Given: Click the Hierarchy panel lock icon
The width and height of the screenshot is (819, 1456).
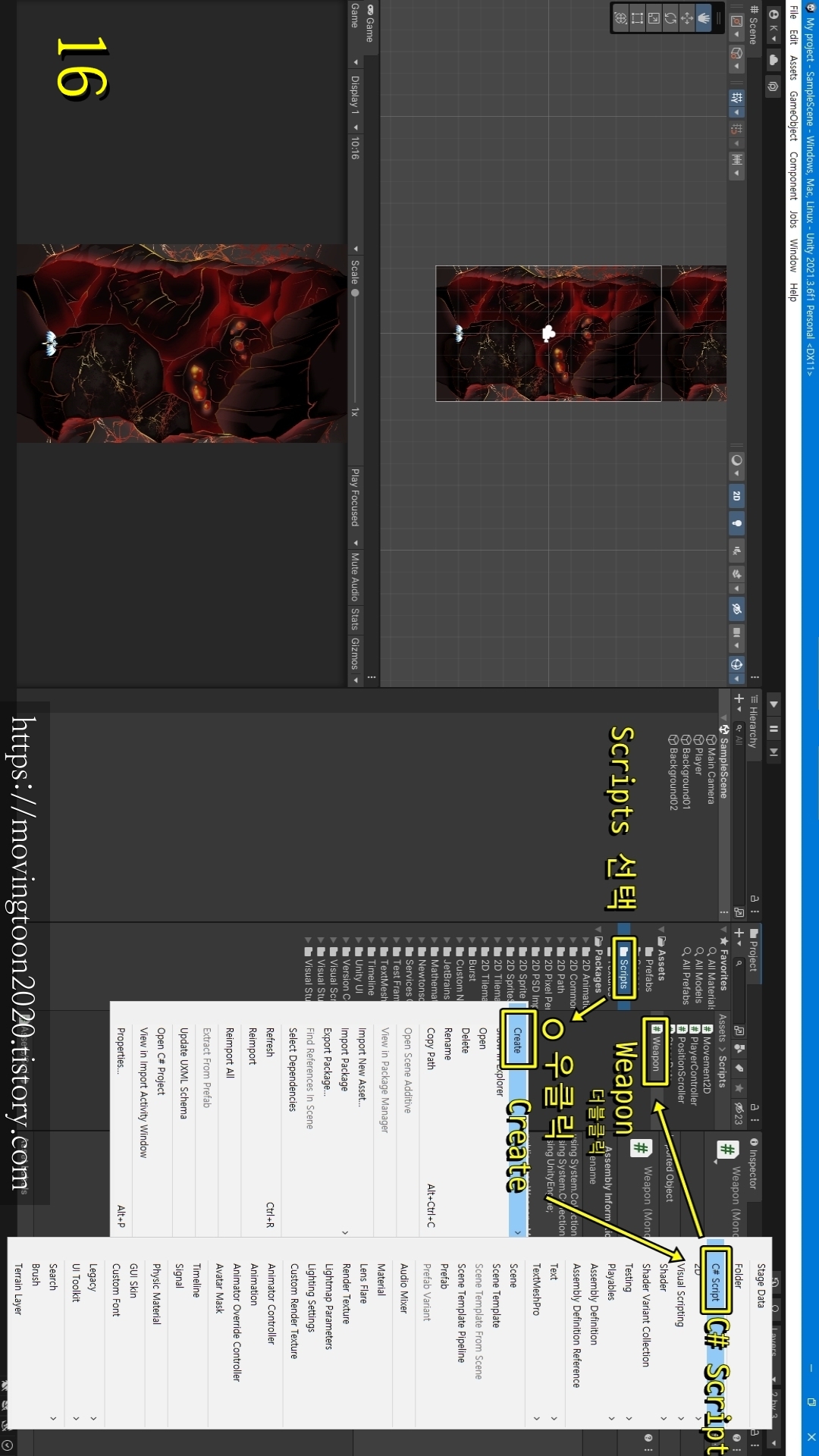Looking at the screenshot, I should click(755, 899).
